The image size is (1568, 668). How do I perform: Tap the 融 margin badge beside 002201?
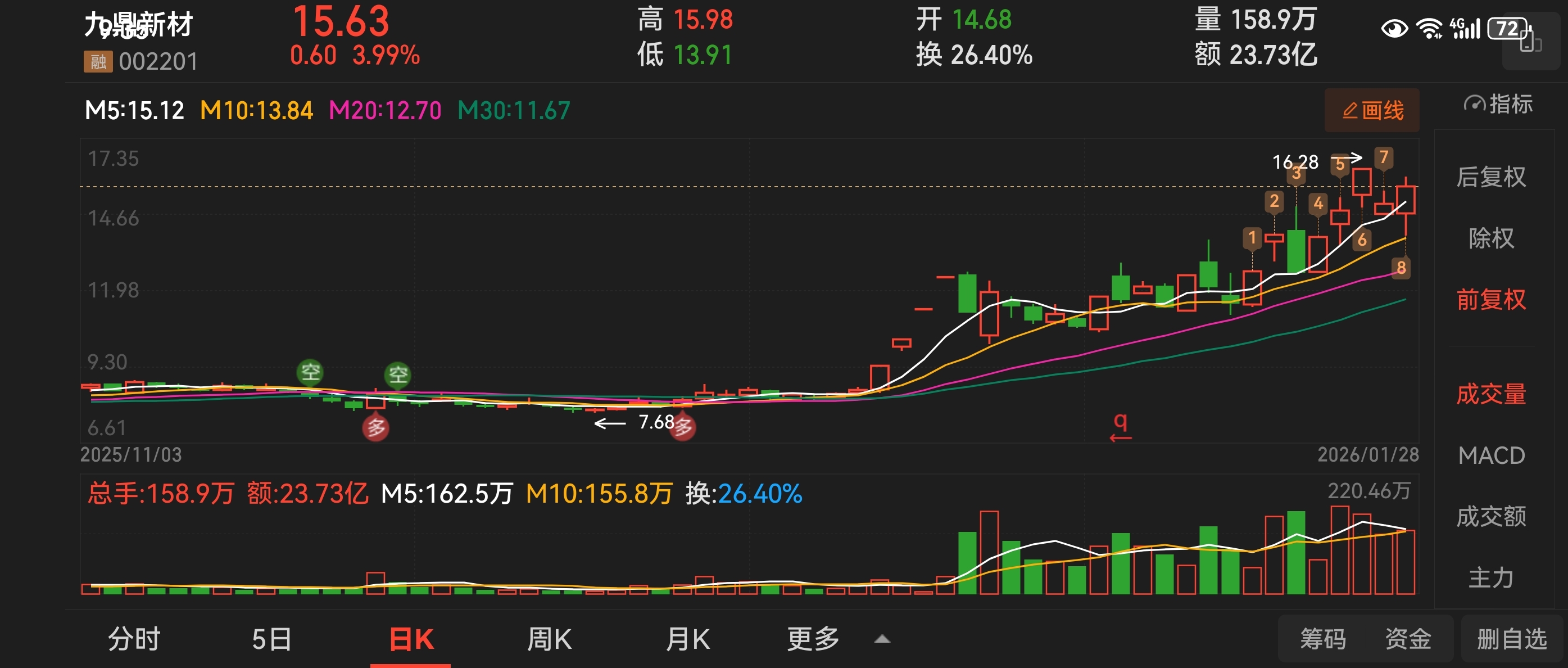98,61
